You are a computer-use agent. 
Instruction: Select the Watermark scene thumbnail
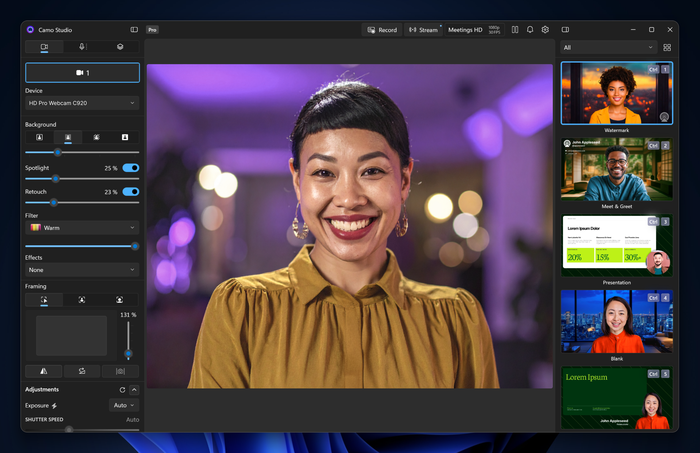pyautogui.click(x=617, y=93)
